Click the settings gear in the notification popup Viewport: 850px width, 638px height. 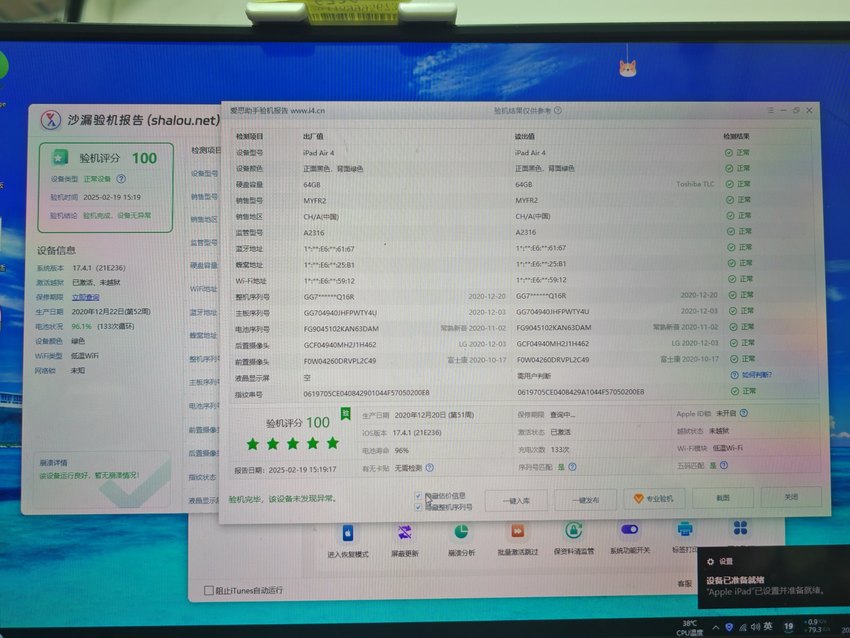710,562
